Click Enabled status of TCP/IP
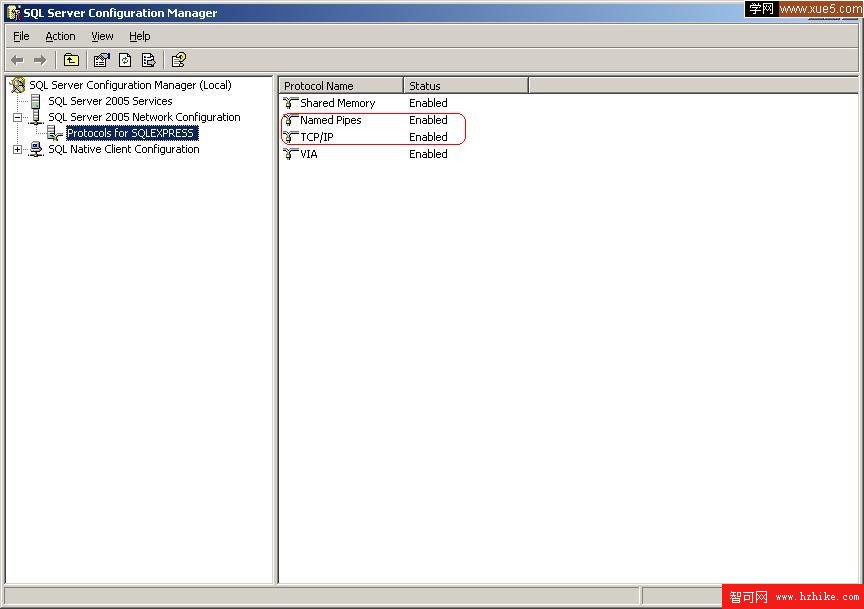864x609 pixels. [428, 137]
